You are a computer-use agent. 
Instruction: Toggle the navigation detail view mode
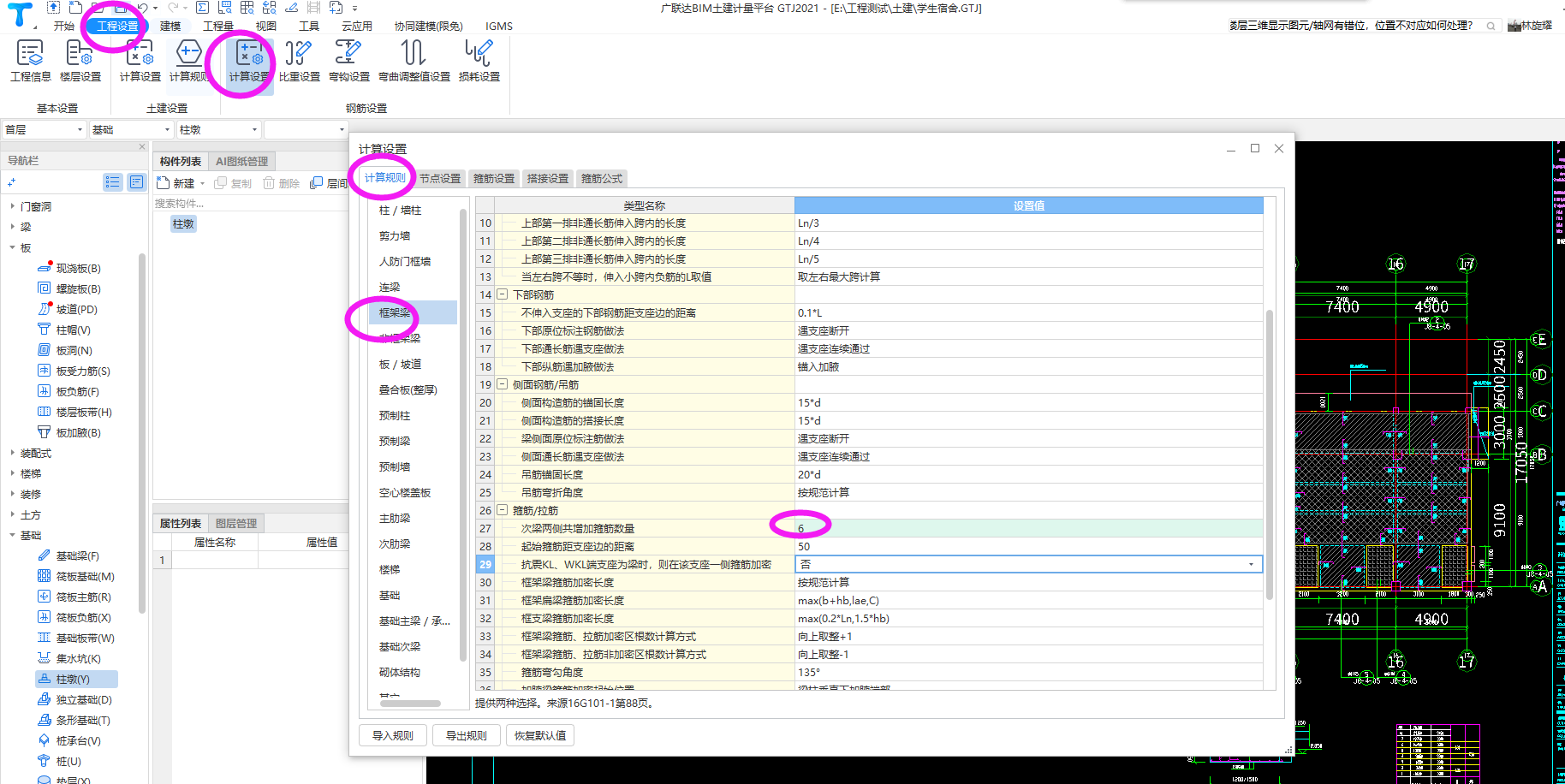(136, 181)
